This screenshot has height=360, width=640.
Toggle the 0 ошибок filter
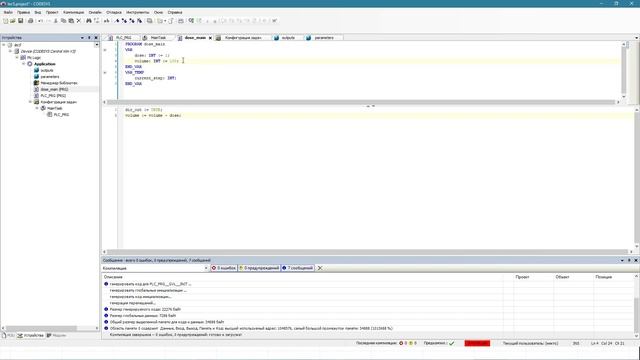[x=224, y=268]
